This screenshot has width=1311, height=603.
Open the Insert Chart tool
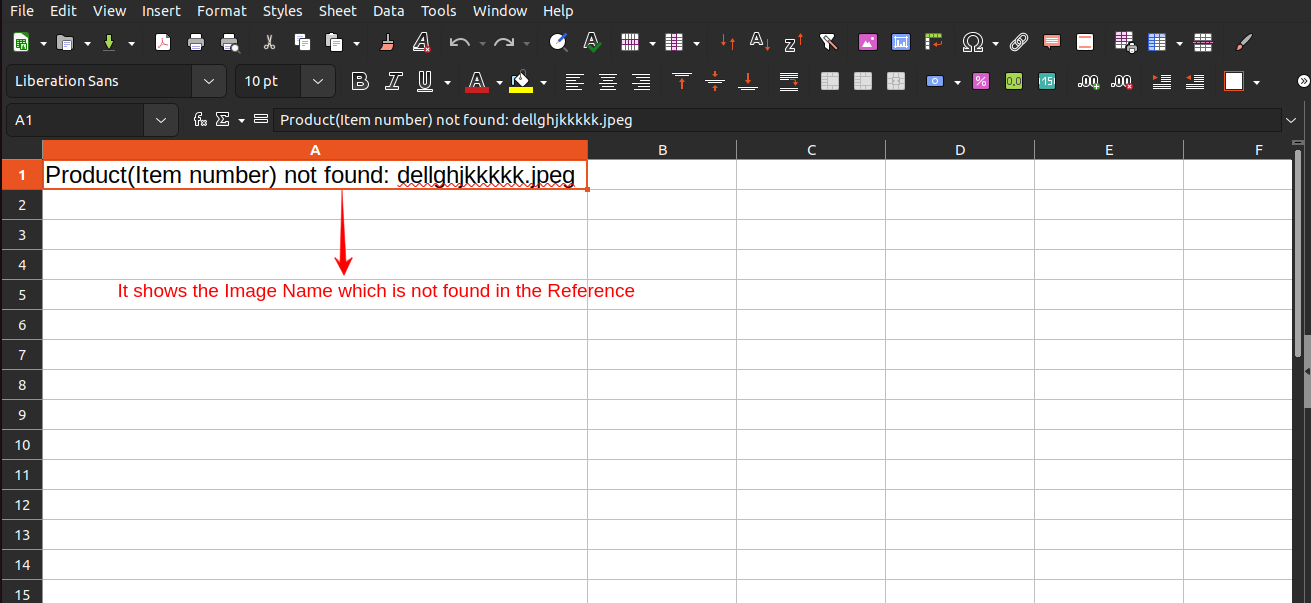[x=901, y=41]
